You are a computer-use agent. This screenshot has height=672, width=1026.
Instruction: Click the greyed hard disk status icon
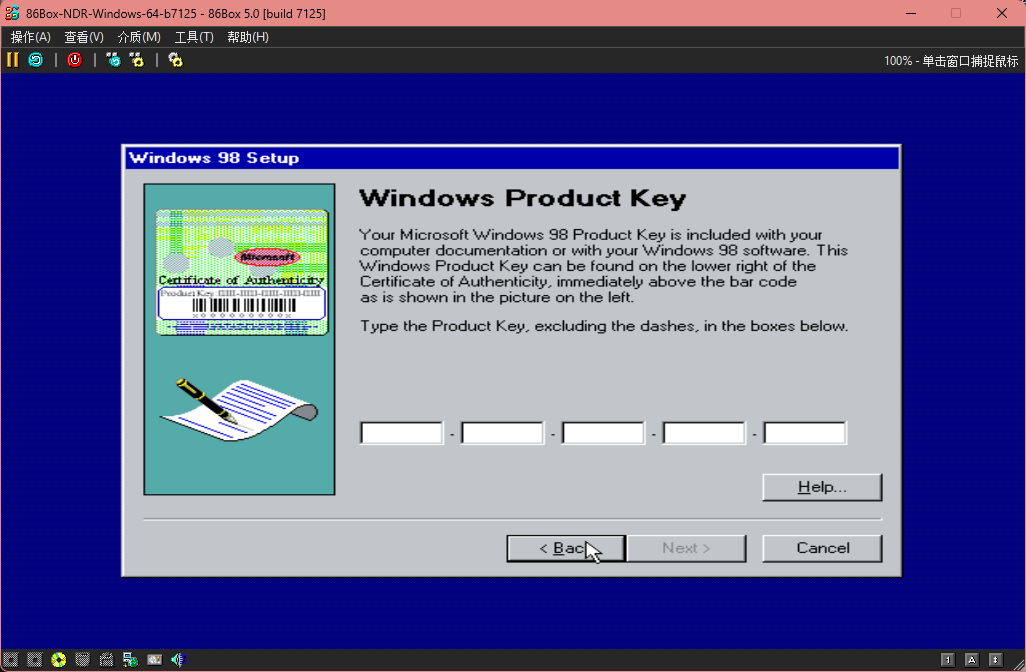click(x=82, y=660)
